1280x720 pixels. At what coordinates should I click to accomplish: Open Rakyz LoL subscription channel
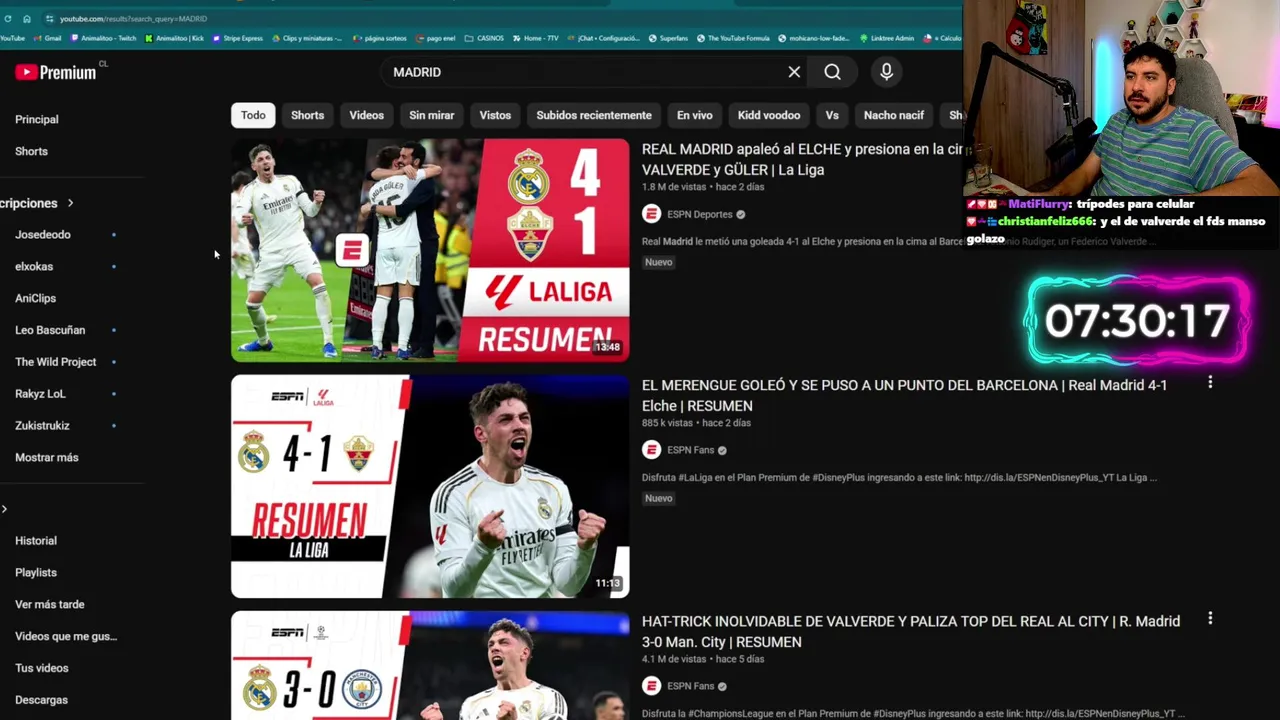pyautogui.click(x=40, y=394)
